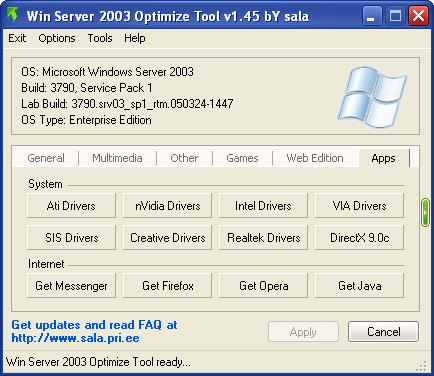Click the 'Build: 3790, Service Pack 1' line
434x376 pixels.
pos(87,88)
